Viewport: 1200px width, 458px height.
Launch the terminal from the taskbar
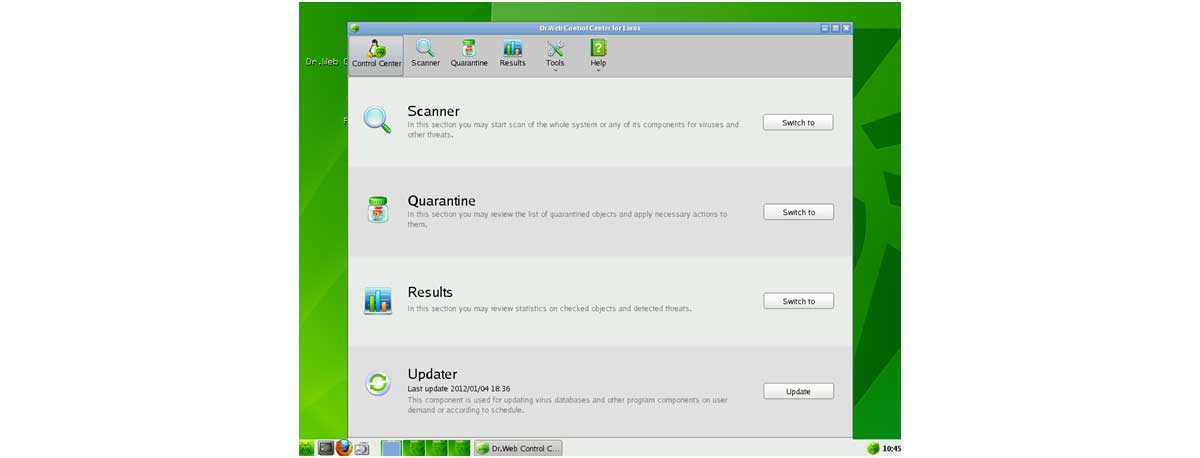[x=325, y=448]
